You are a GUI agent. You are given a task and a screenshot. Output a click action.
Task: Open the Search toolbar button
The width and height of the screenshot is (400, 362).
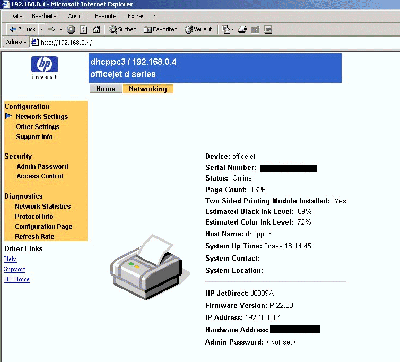coord(123,30)
